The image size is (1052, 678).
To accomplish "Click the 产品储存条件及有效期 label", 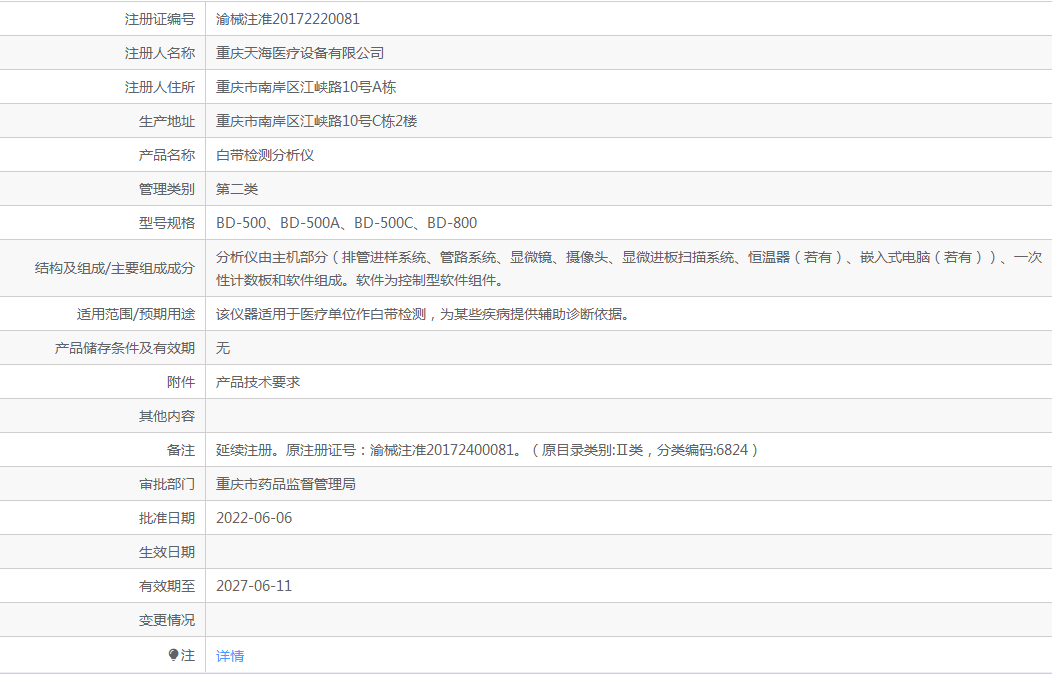I will (125, 348).
